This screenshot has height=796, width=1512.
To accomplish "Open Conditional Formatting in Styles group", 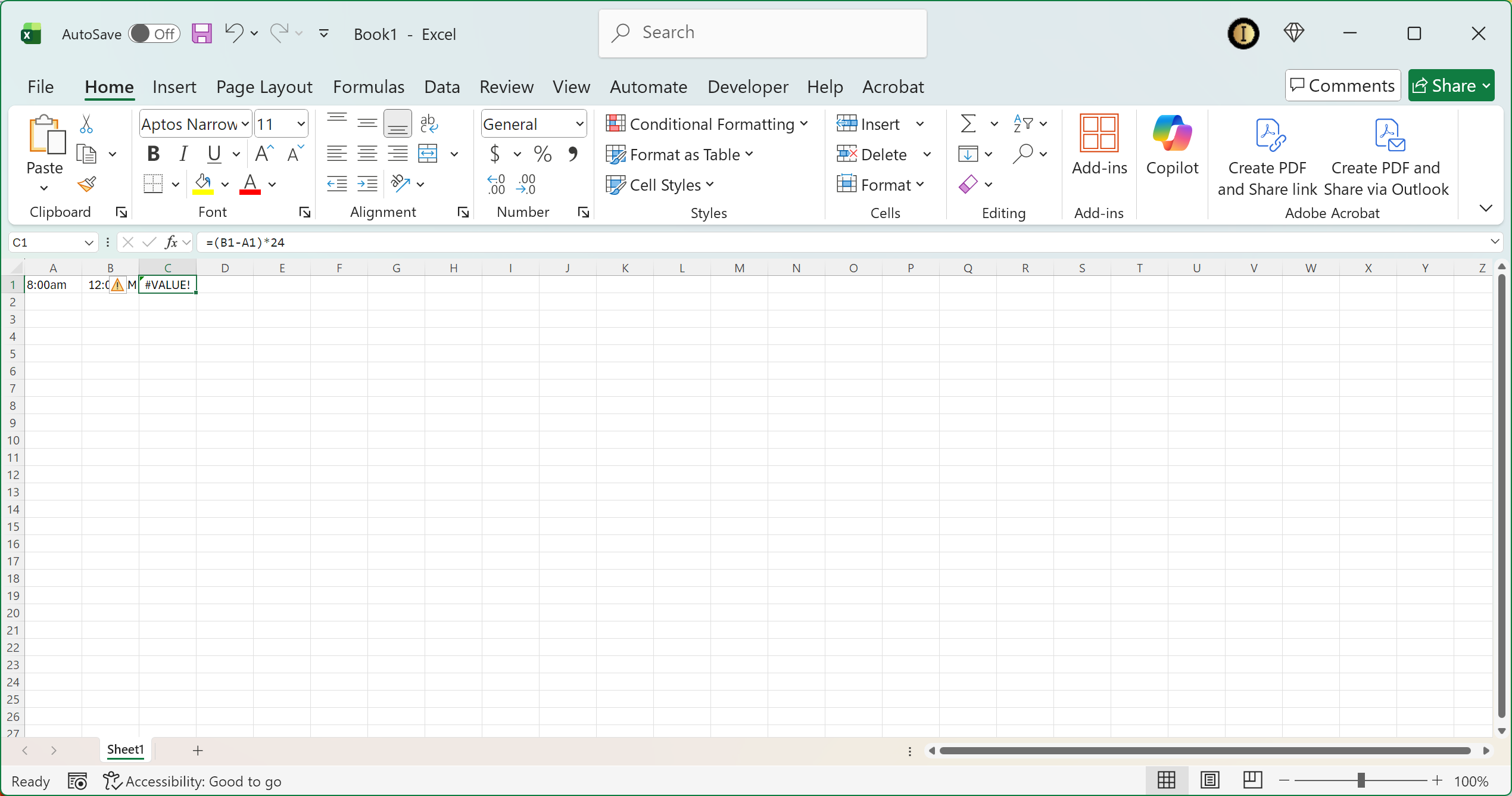I will pyautogui.click(x=708, y=123).
